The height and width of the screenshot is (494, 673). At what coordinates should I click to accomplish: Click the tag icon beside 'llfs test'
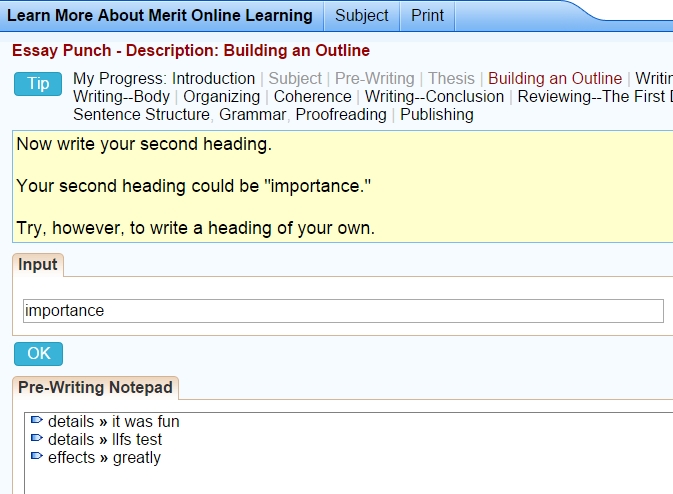click(37, 438)
